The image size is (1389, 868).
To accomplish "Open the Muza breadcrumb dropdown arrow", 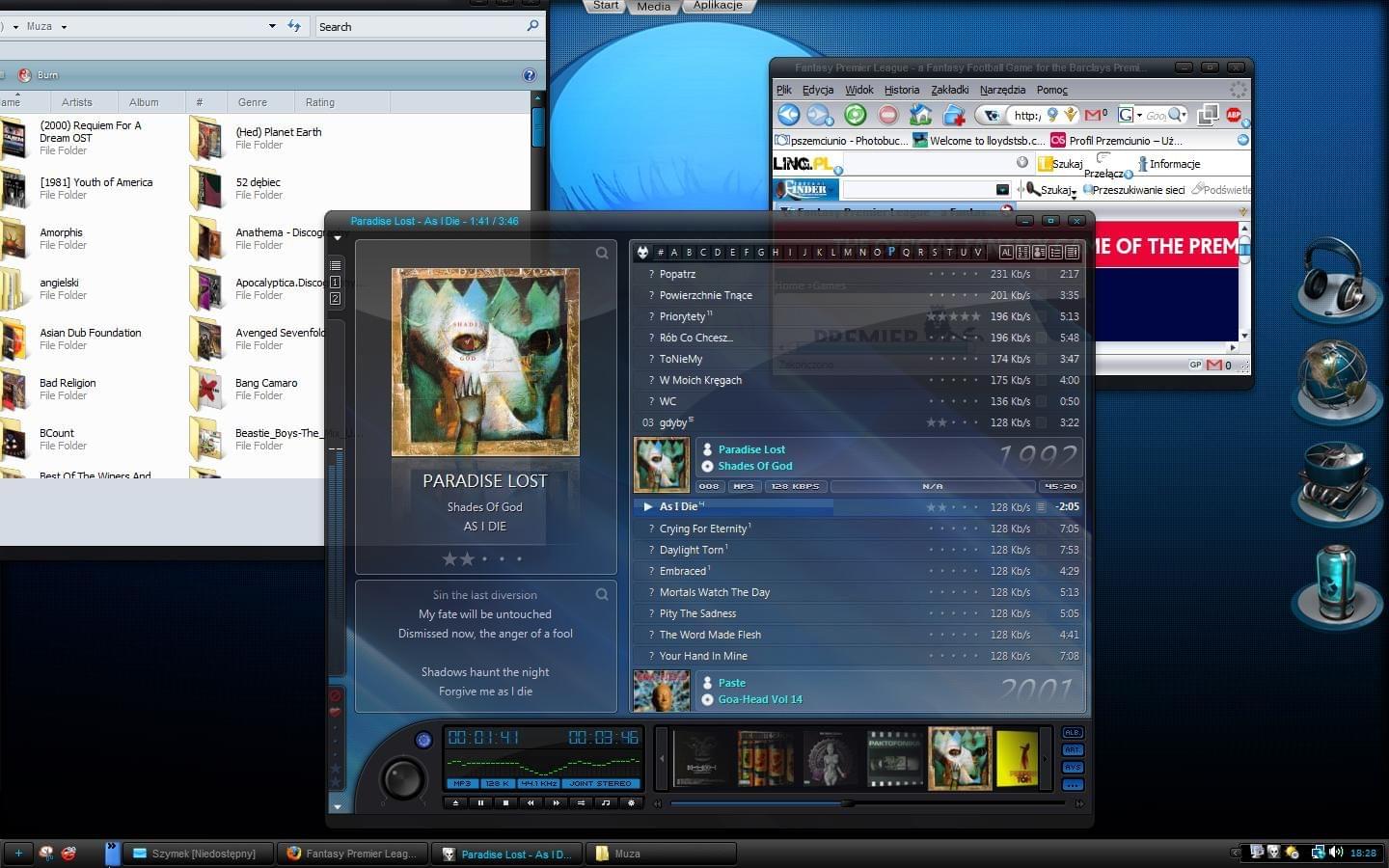I will coord(64,27).
